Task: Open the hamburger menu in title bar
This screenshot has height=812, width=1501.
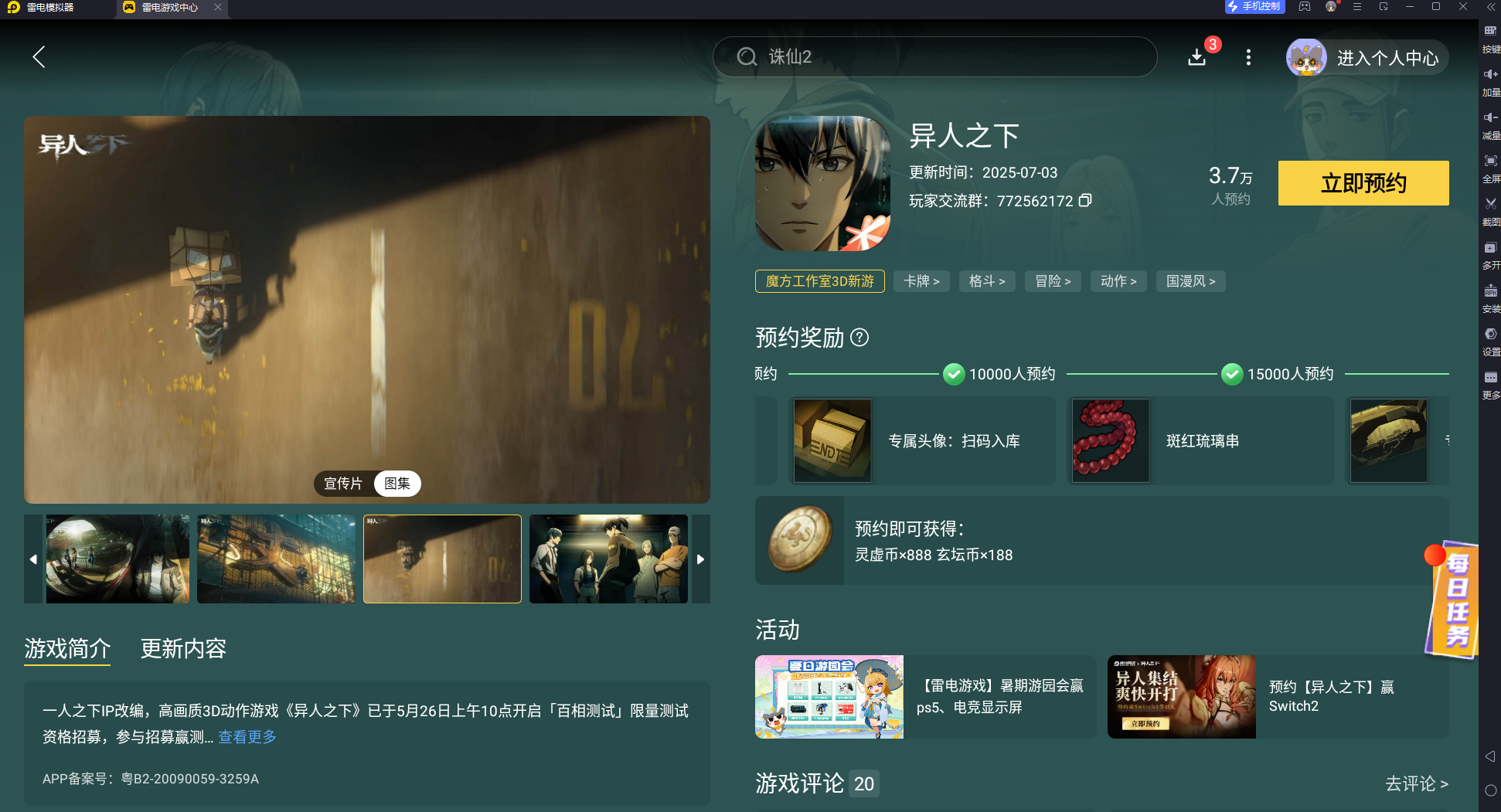Action: pyautogui.click(x=1357, y=6)
